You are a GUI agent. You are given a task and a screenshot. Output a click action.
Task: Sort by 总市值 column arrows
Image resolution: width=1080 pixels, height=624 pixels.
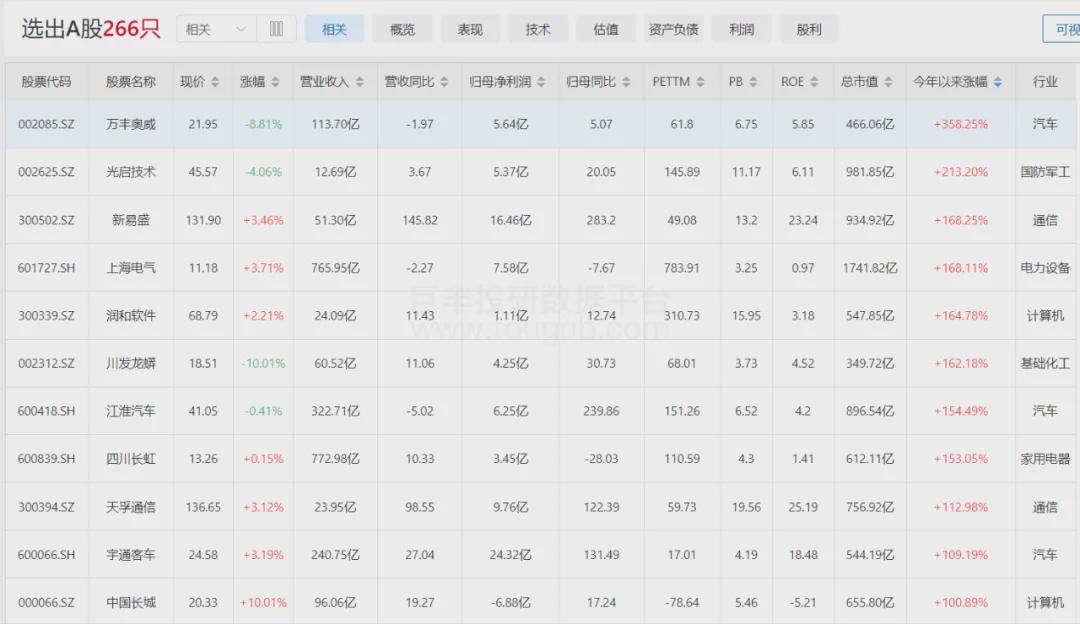click(889, 82)
